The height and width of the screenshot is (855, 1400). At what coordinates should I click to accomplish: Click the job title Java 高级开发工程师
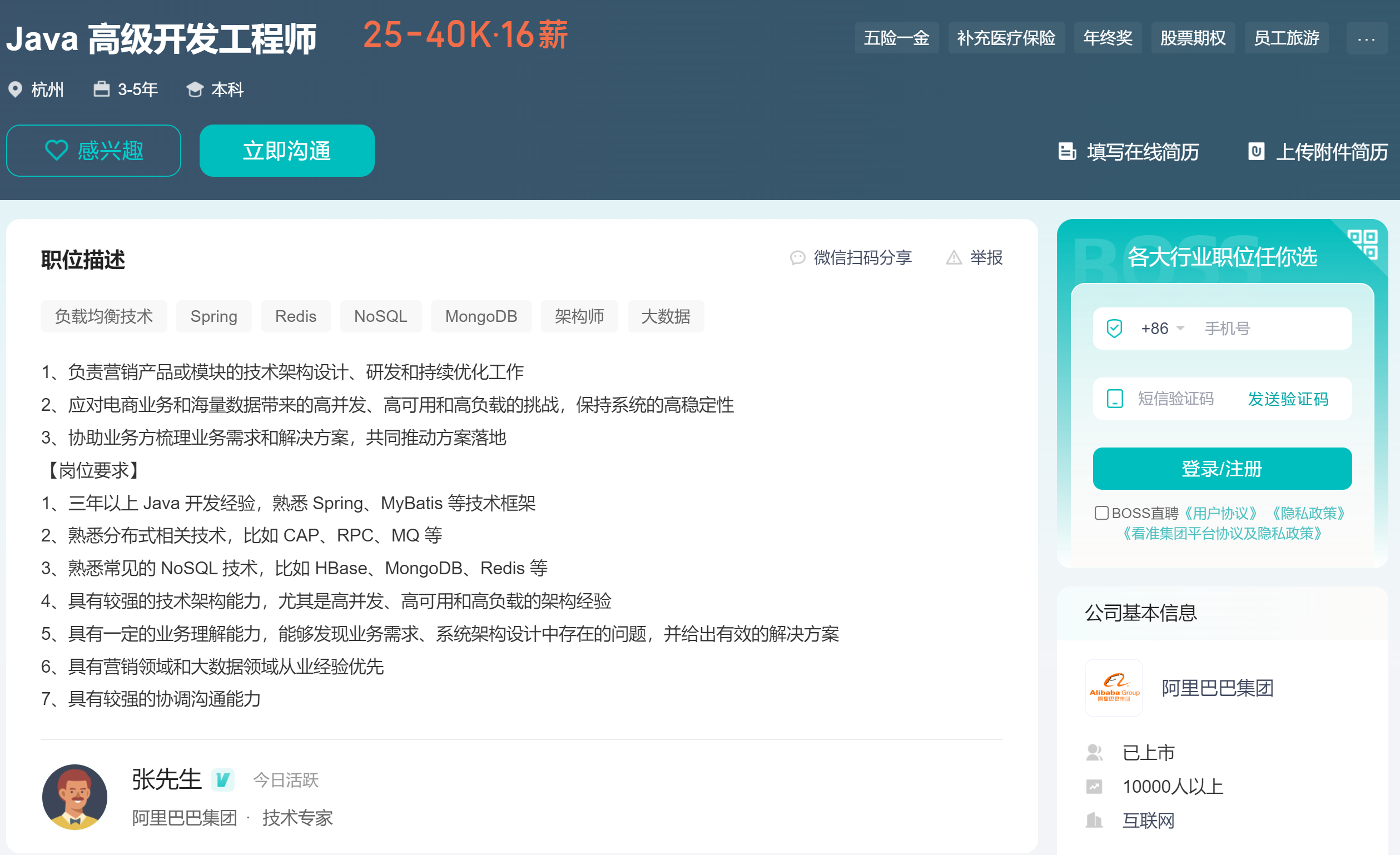click(x=161, y=38)
